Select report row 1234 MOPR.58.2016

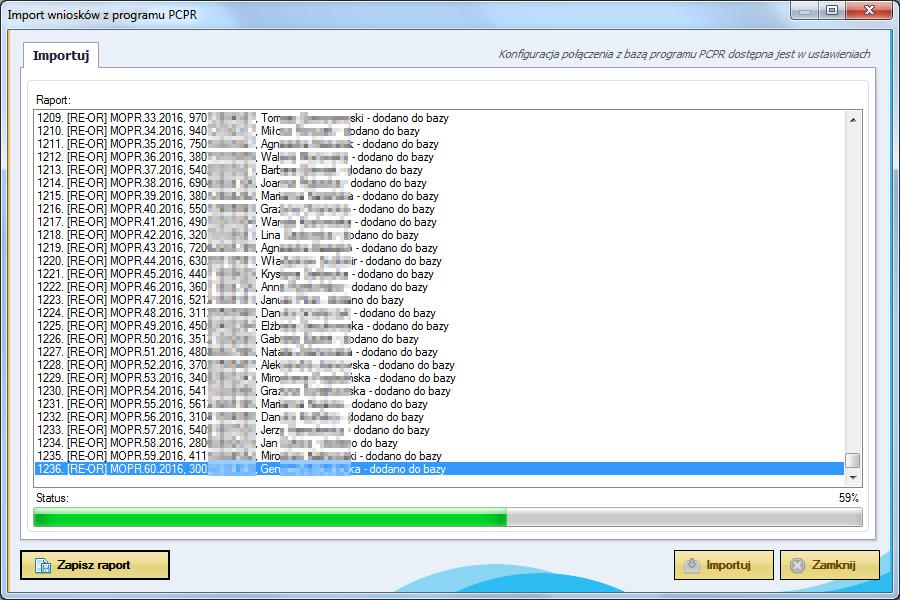(x=439, y=443)
